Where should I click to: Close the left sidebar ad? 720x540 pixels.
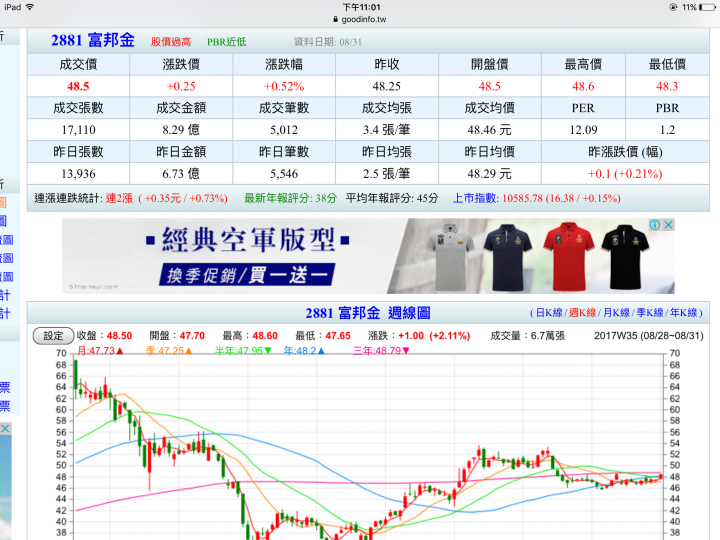5,428
